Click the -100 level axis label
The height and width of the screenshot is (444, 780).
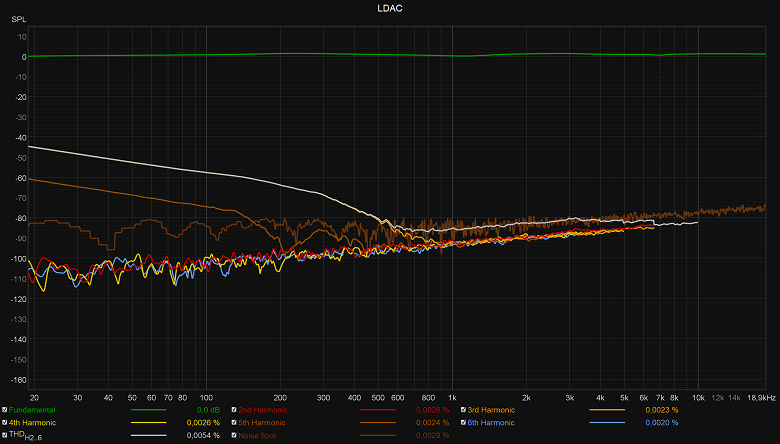pyautogui.click(x=18, y=259)
